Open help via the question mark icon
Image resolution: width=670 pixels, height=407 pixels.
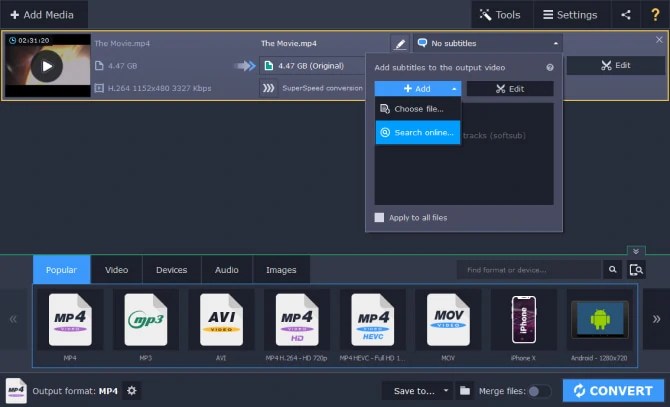(655, 15)
